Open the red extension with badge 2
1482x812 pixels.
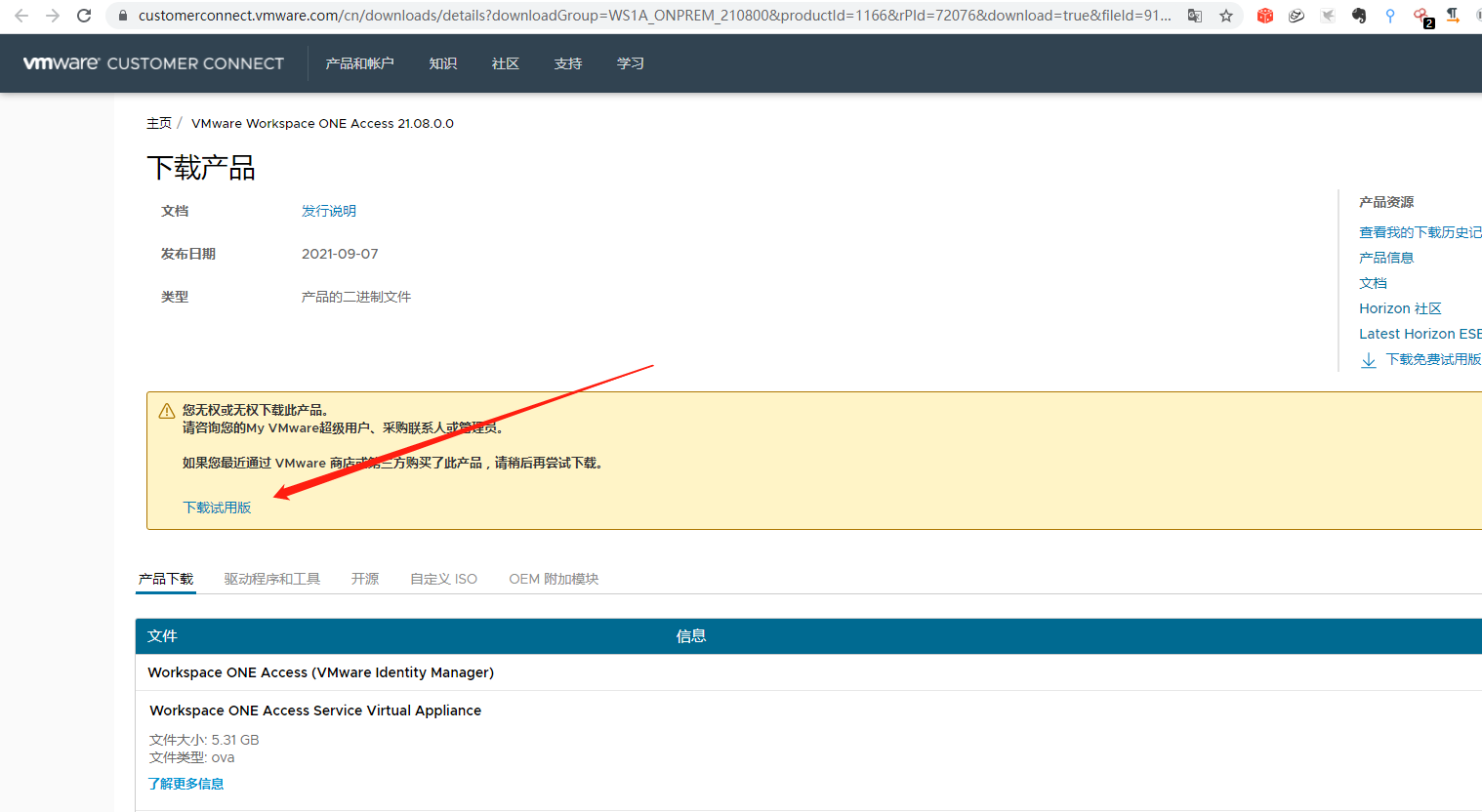[1422, 17]
